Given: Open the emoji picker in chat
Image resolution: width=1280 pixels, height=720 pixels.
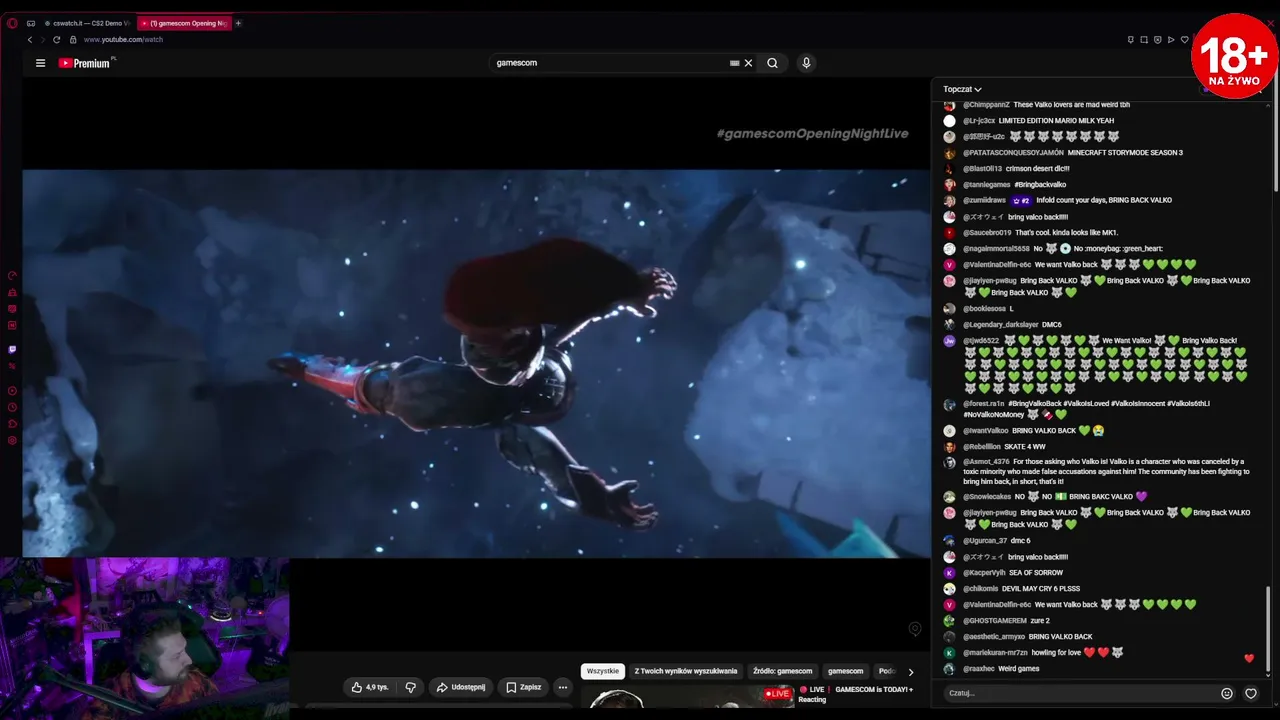Looking at the screenshot, I should (x=1227, y=693).
